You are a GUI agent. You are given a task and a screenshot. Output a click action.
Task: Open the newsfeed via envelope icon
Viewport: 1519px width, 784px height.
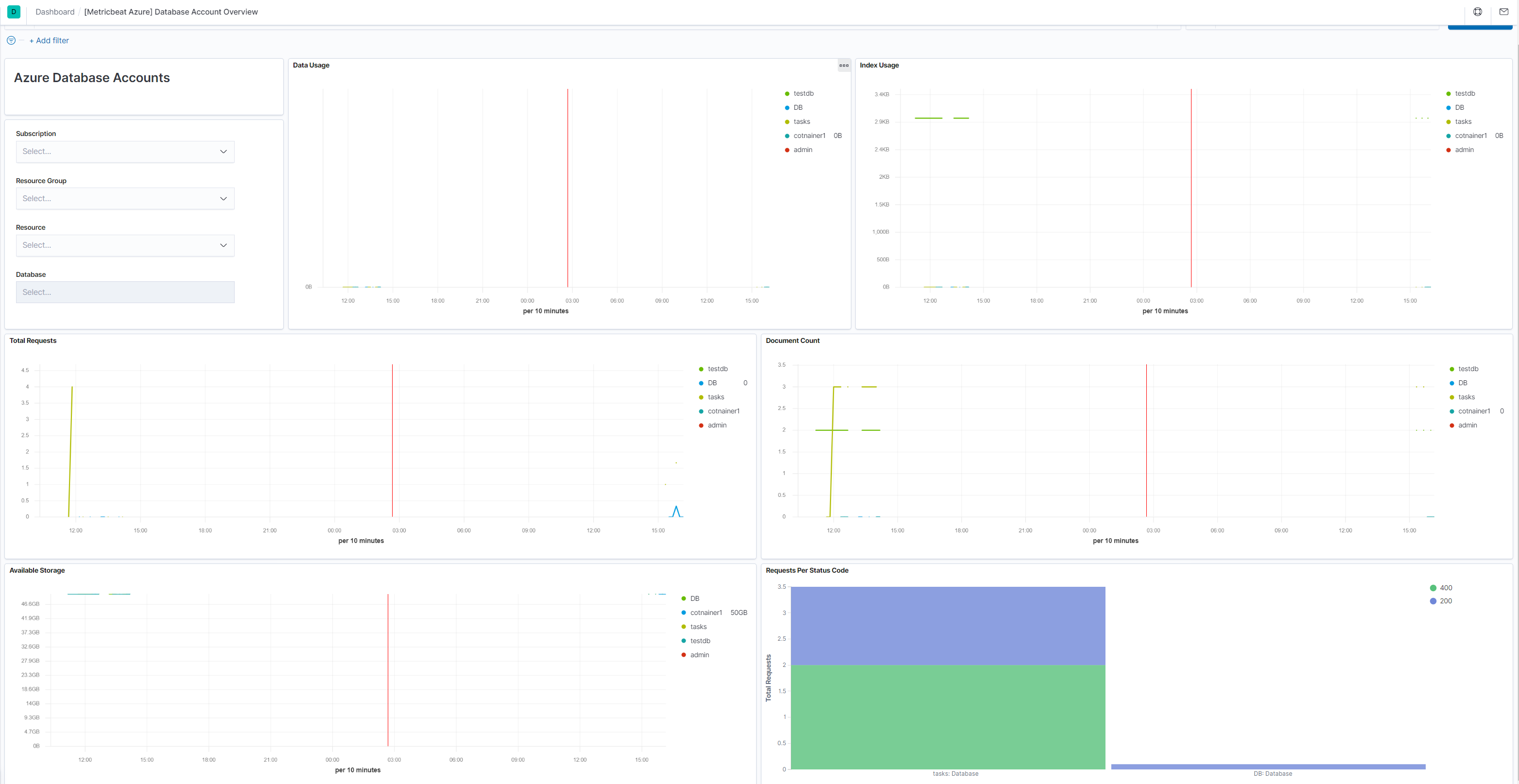click(1503, 12)
